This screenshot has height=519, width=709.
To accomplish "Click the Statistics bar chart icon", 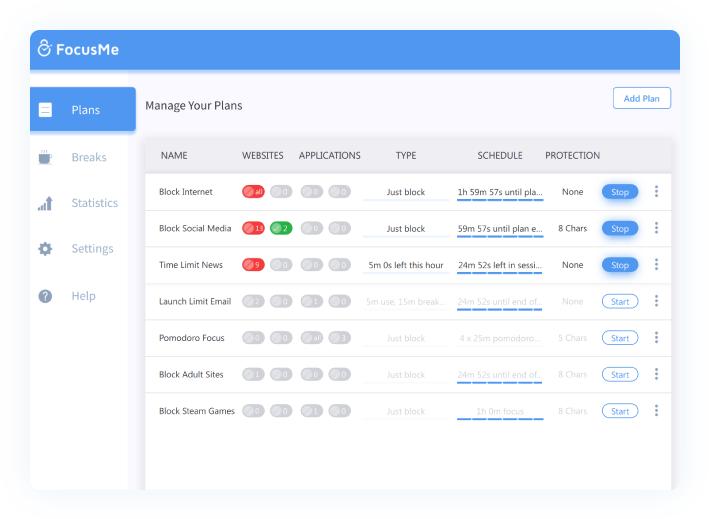I will pyautogui.click(x=45, y=203).
